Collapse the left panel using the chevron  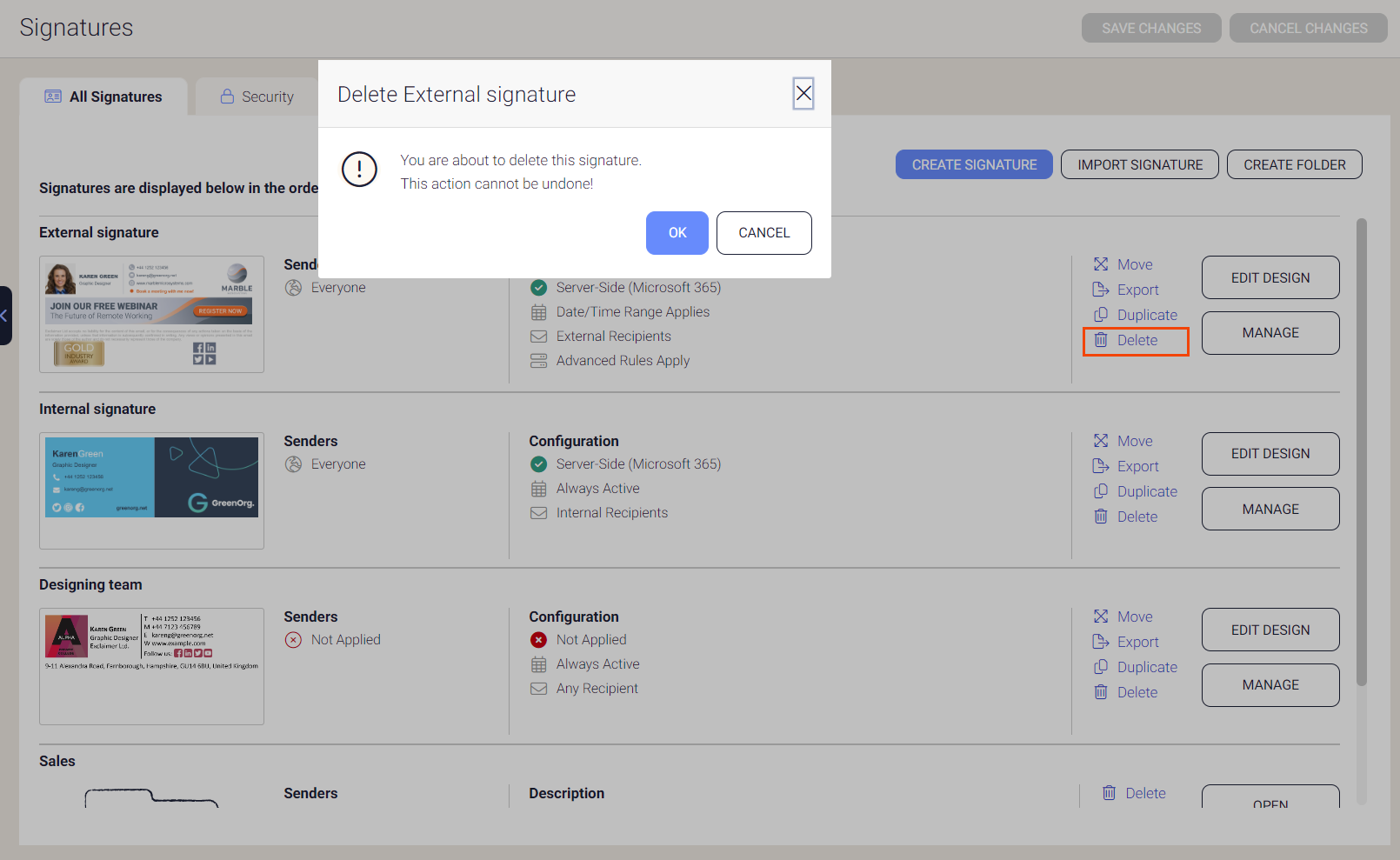(x=5, y=315)
